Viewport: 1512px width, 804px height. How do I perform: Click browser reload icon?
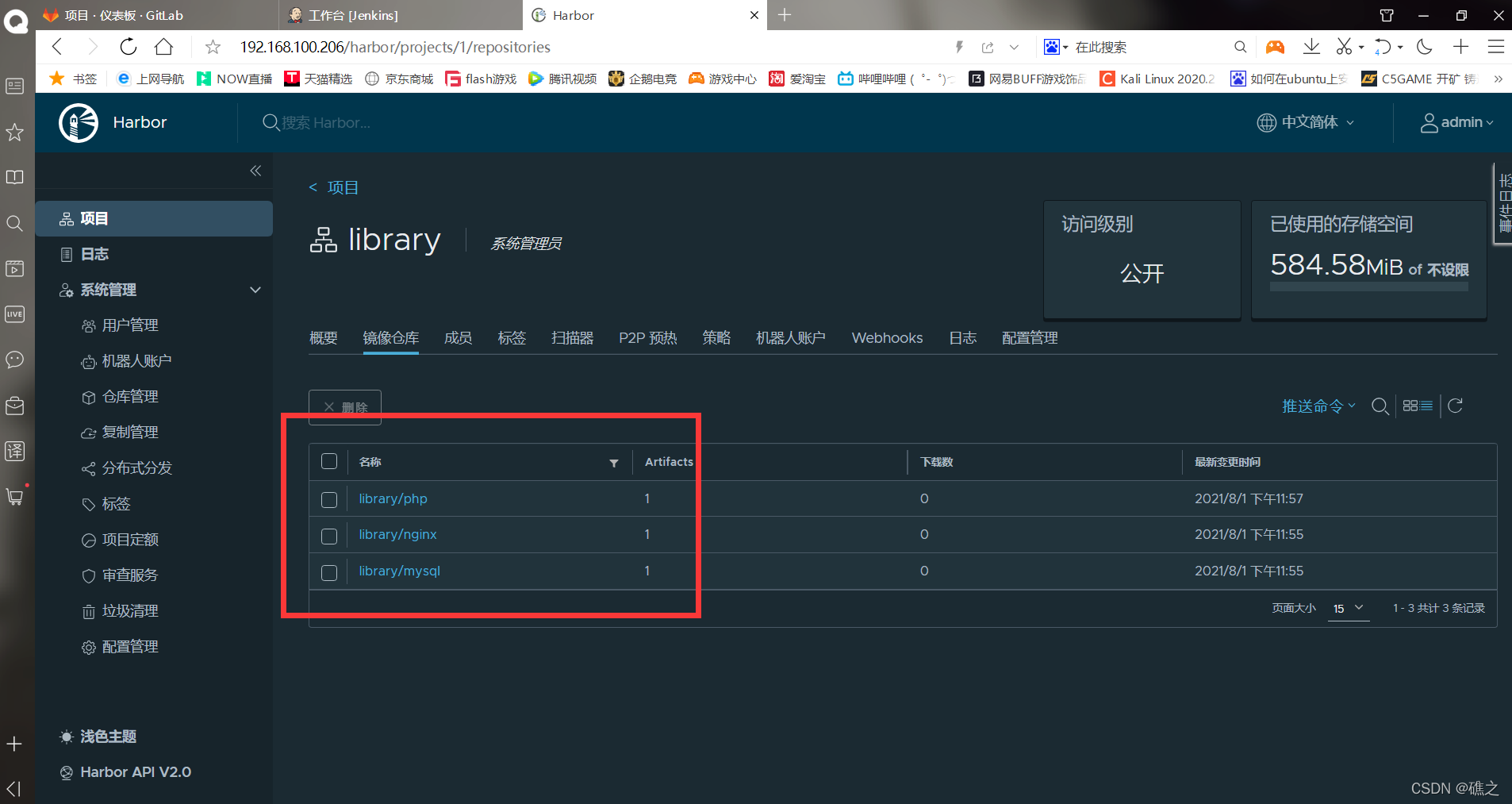click(129, 47)
